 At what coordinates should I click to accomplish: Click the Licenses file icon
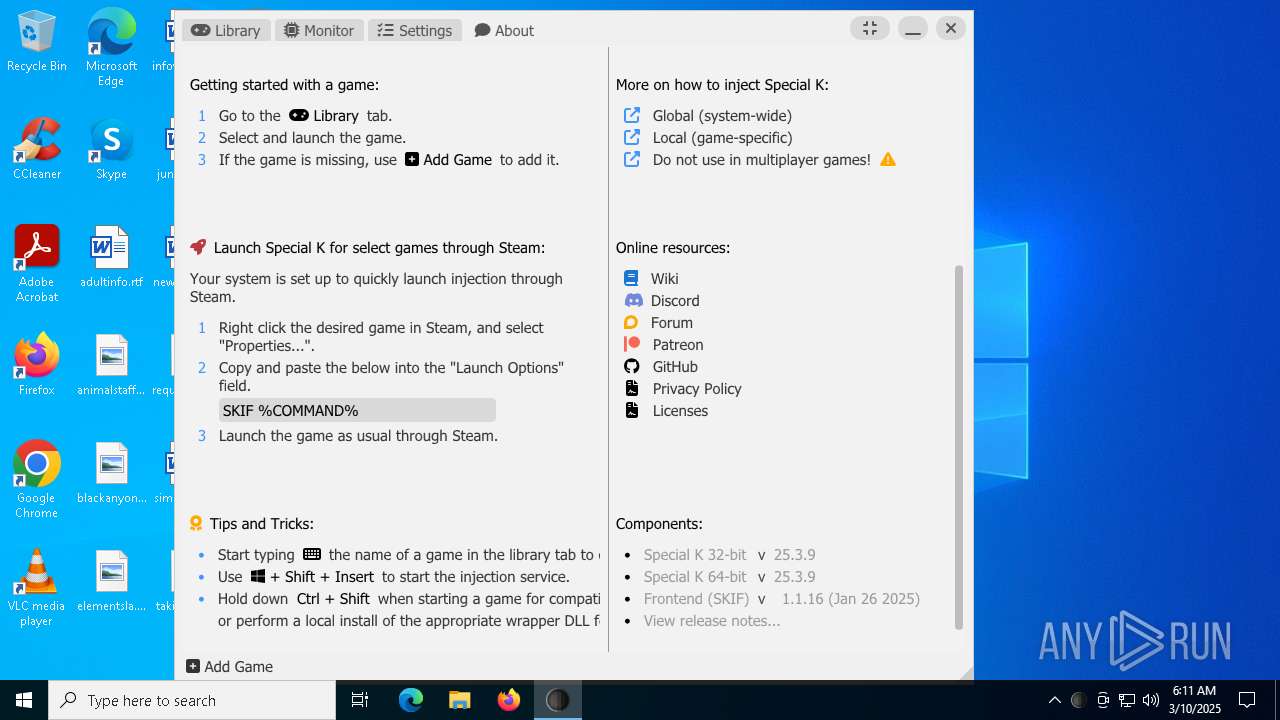(x=632, y=411)
